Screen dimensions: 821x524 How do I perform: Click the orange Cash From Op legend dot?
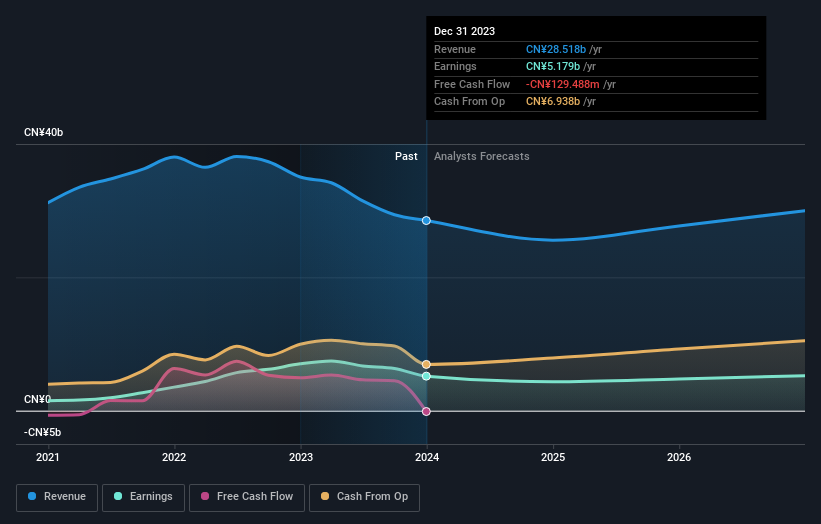(x=325, y=496)
